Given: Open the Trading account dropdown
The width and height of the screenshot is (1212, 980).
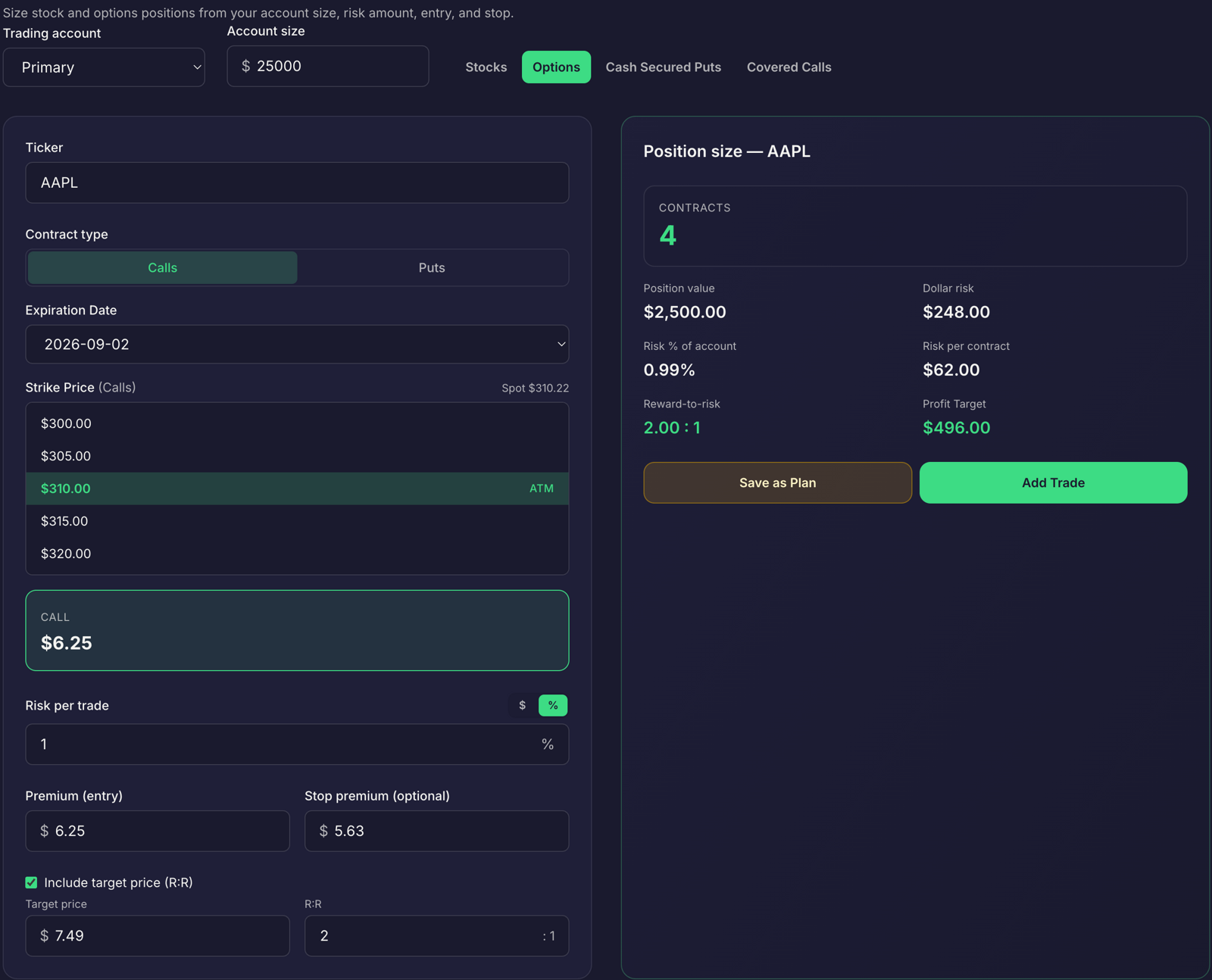Looking at the screenshot, I should 104,67.
